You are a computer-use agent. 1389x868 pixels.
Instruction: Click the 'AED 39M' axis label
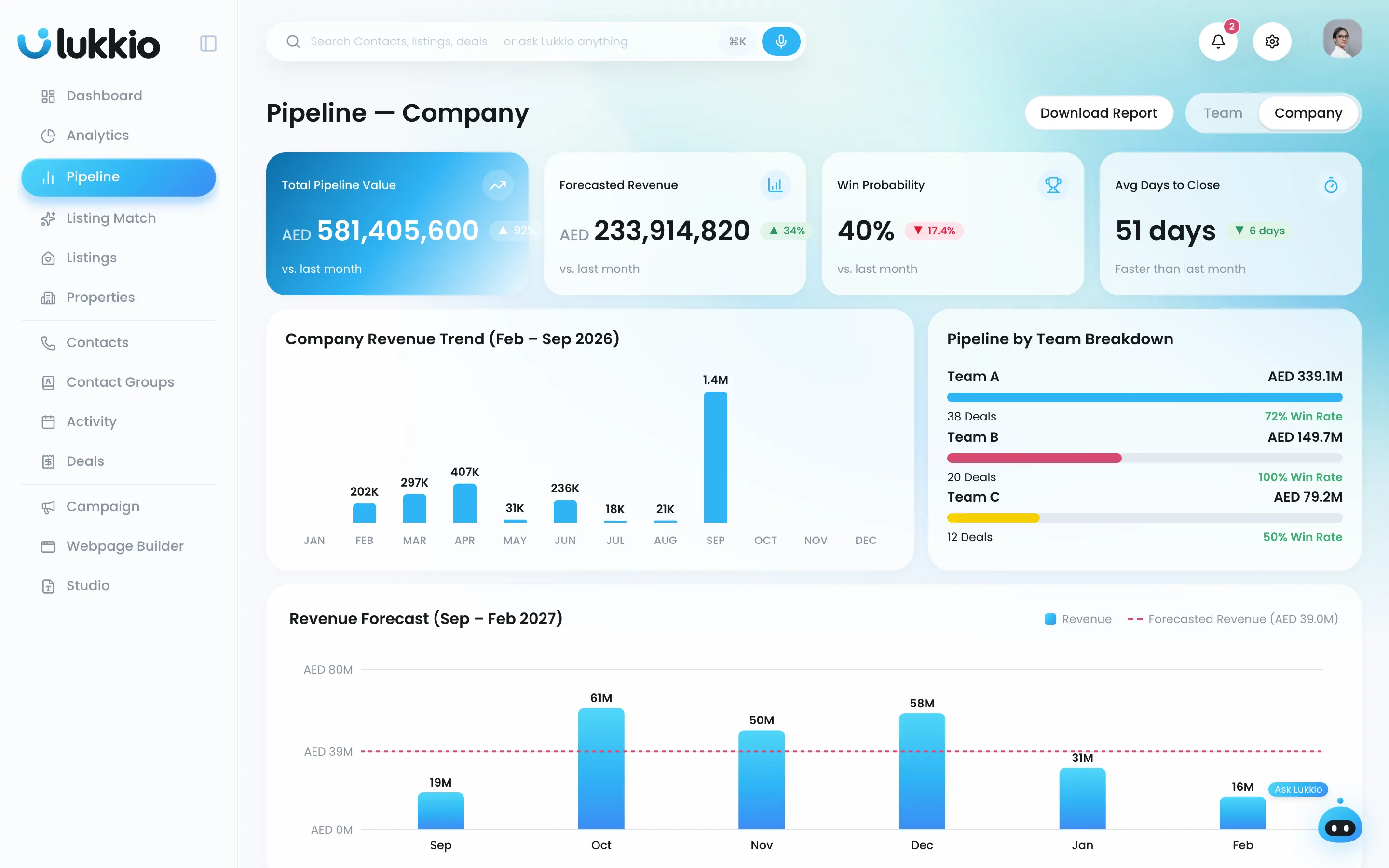tap(328, 752)
